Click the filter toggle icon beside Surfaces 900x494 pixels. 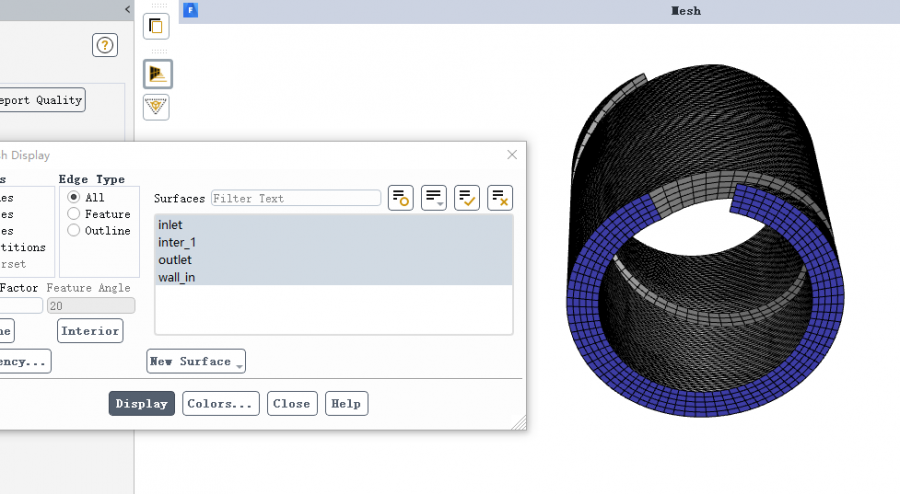pyautogui.click(x=400, y=198)
